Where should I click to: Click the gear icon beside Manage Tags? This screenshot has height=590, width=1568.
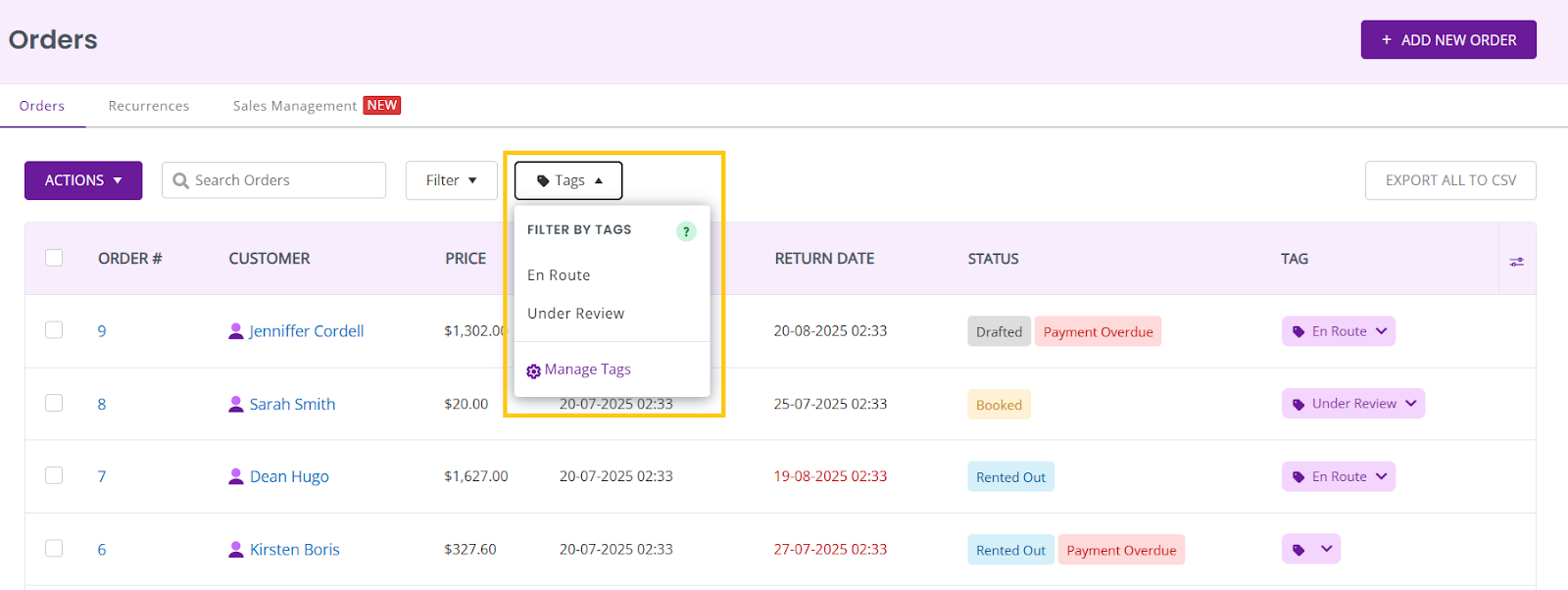533,371
